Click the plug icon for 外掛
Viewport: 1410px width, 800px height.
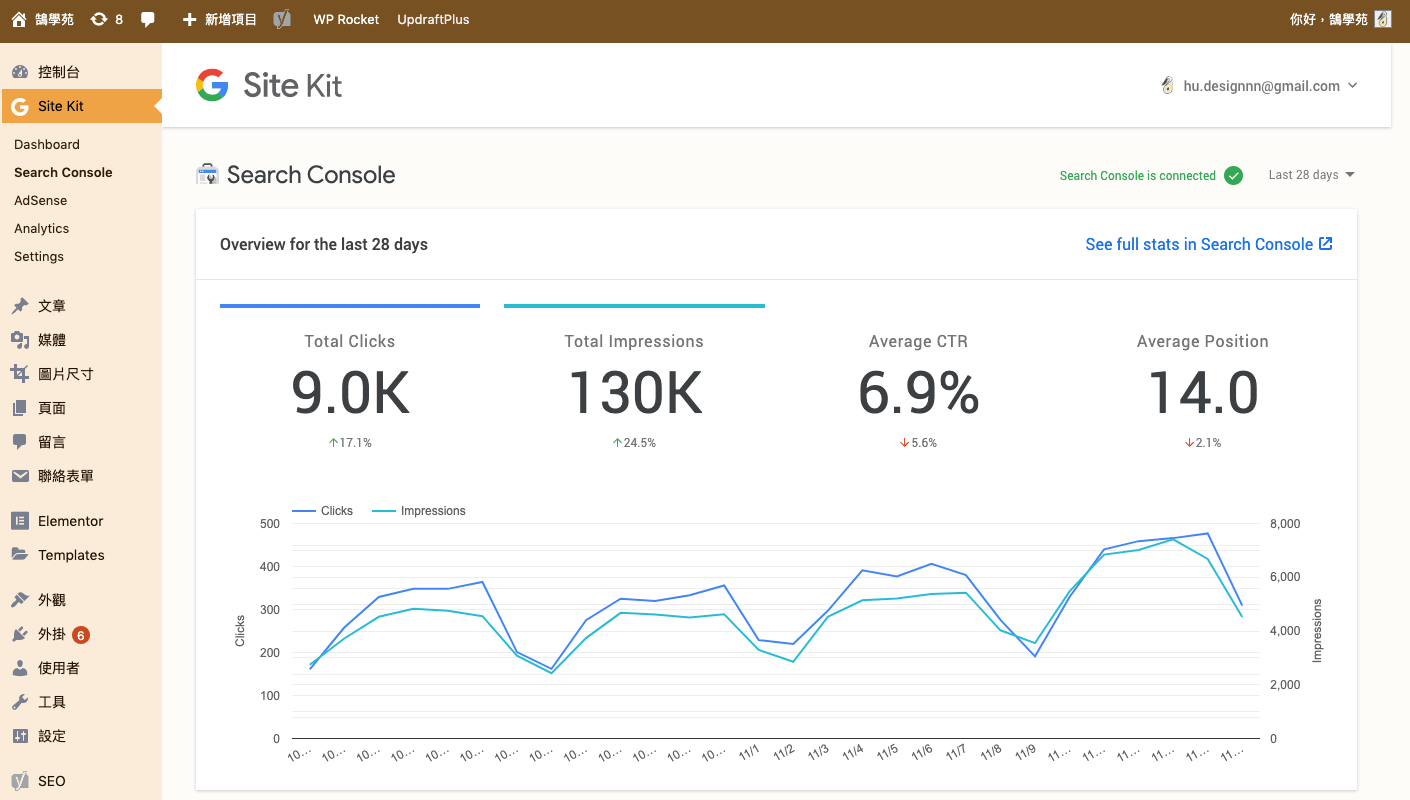tap(20, 634)
